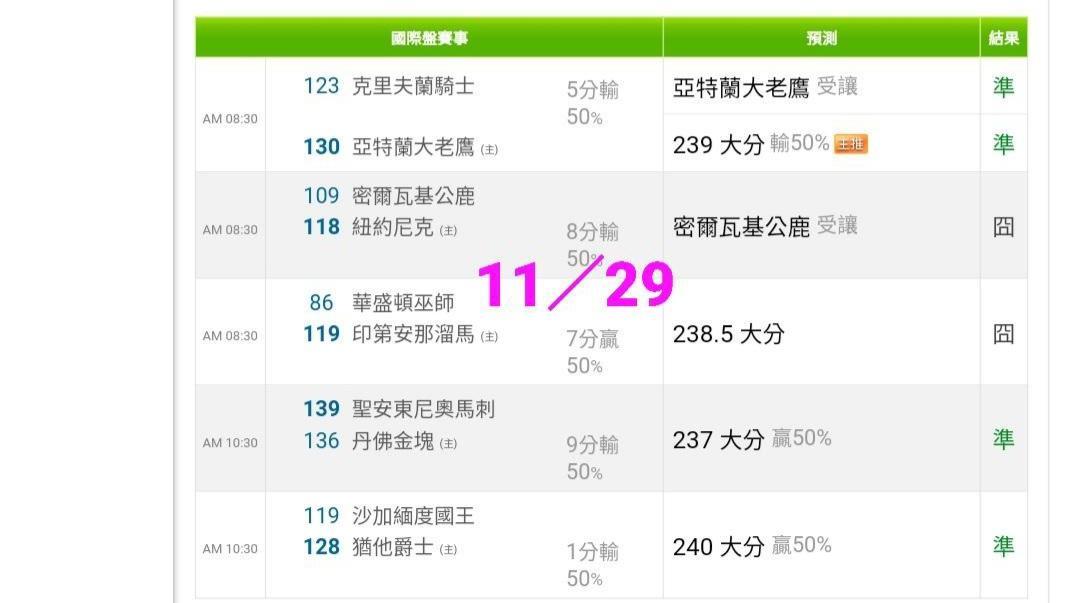
Task: Click 準 result beside 240 大分
Action: point(1003,546)
